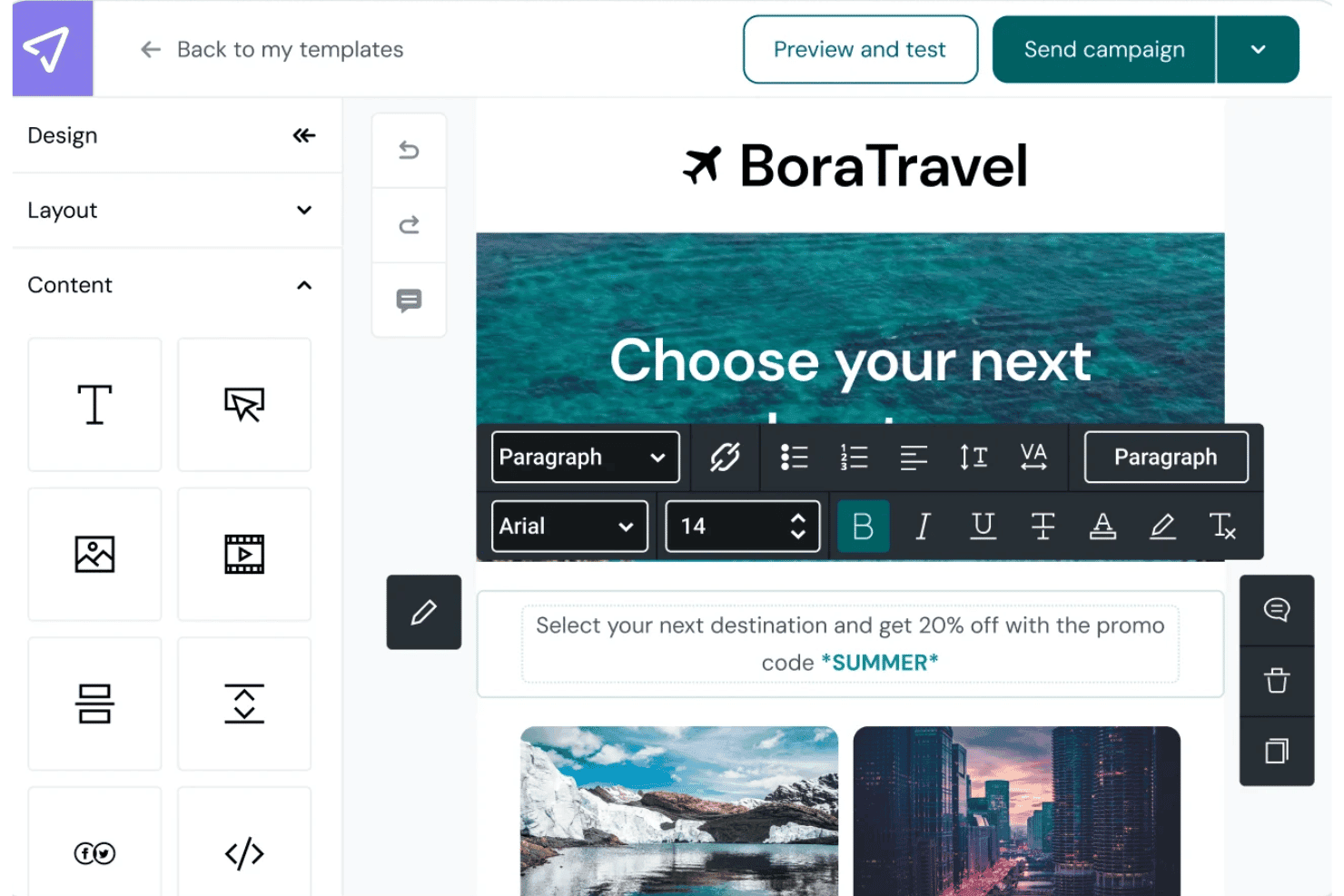Toggle italic formatting
This screenshot has width=1344, height=896.
click(x=923, y=527)
